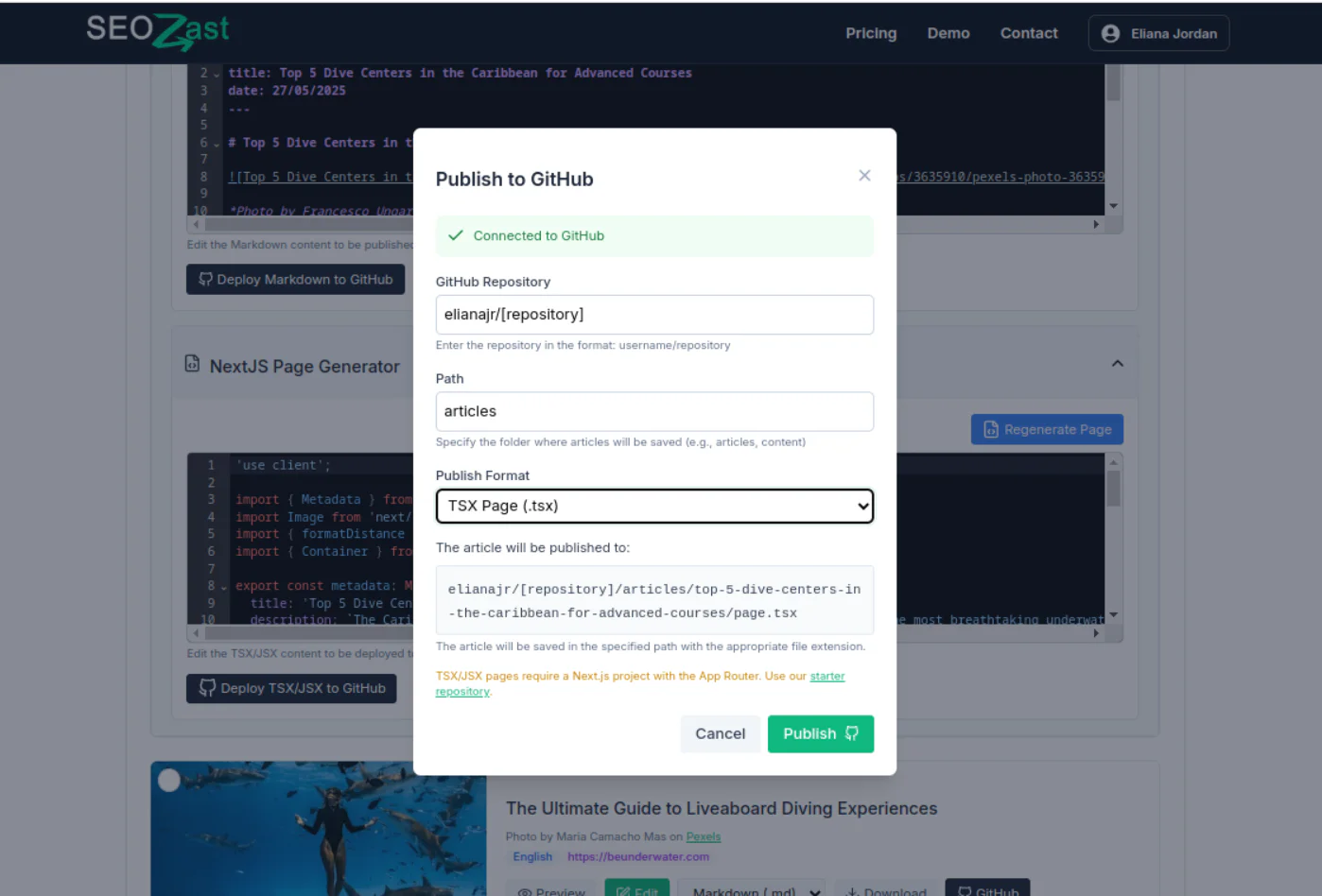Publish the article to GitHub
Image resolution: width=1322 pixels, height=896 pixels.
coord(820,733)
